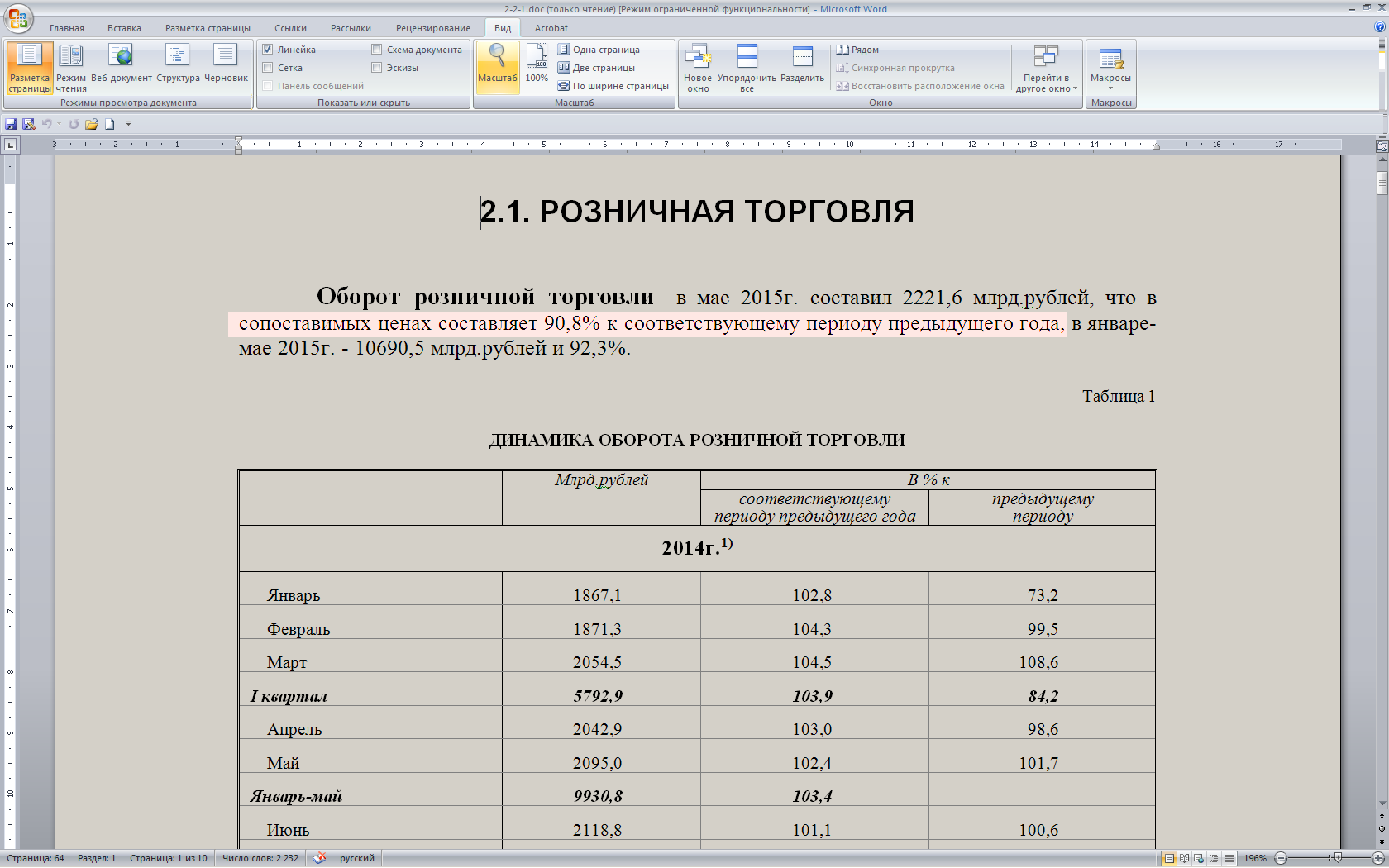The height and width of the screenshot is (868, 1389).
Task: Open the Вставка ribbon tab
Action: [124, 28]
